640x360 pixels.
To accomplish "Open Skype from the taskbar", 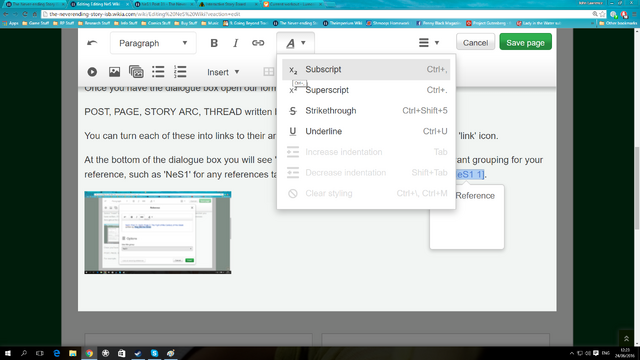I will pos(154,353).
